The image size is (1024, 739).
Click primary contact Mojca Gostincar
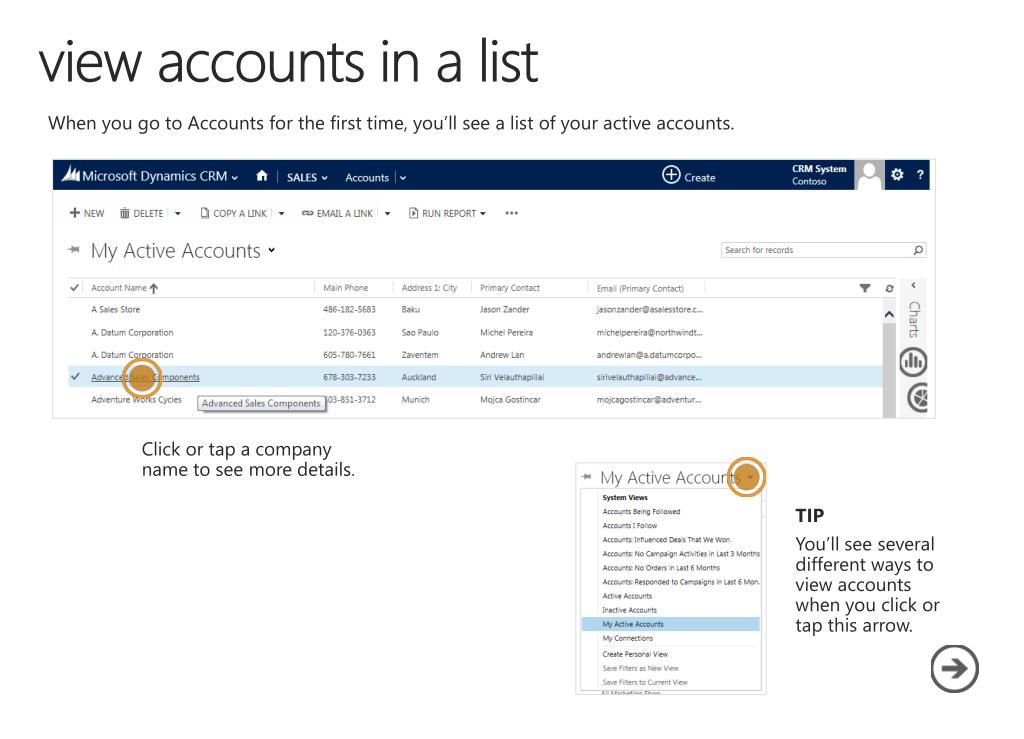(510, 400)
